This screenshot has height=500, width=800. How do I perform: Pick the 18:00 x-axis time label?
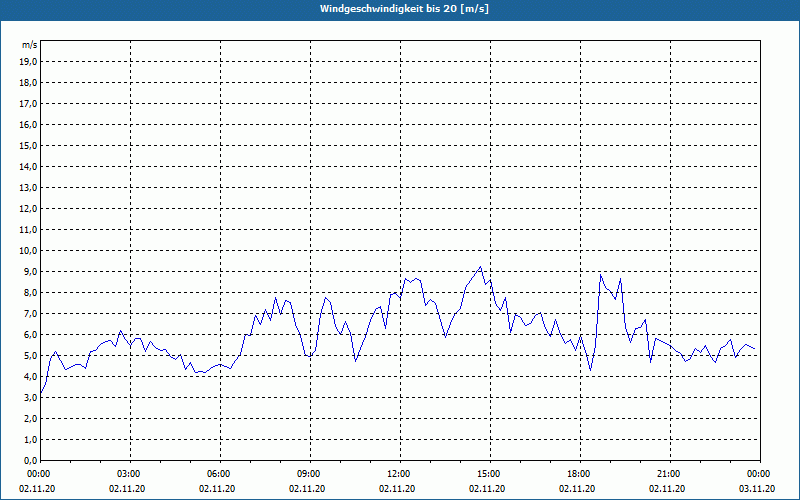coord(580,474)
